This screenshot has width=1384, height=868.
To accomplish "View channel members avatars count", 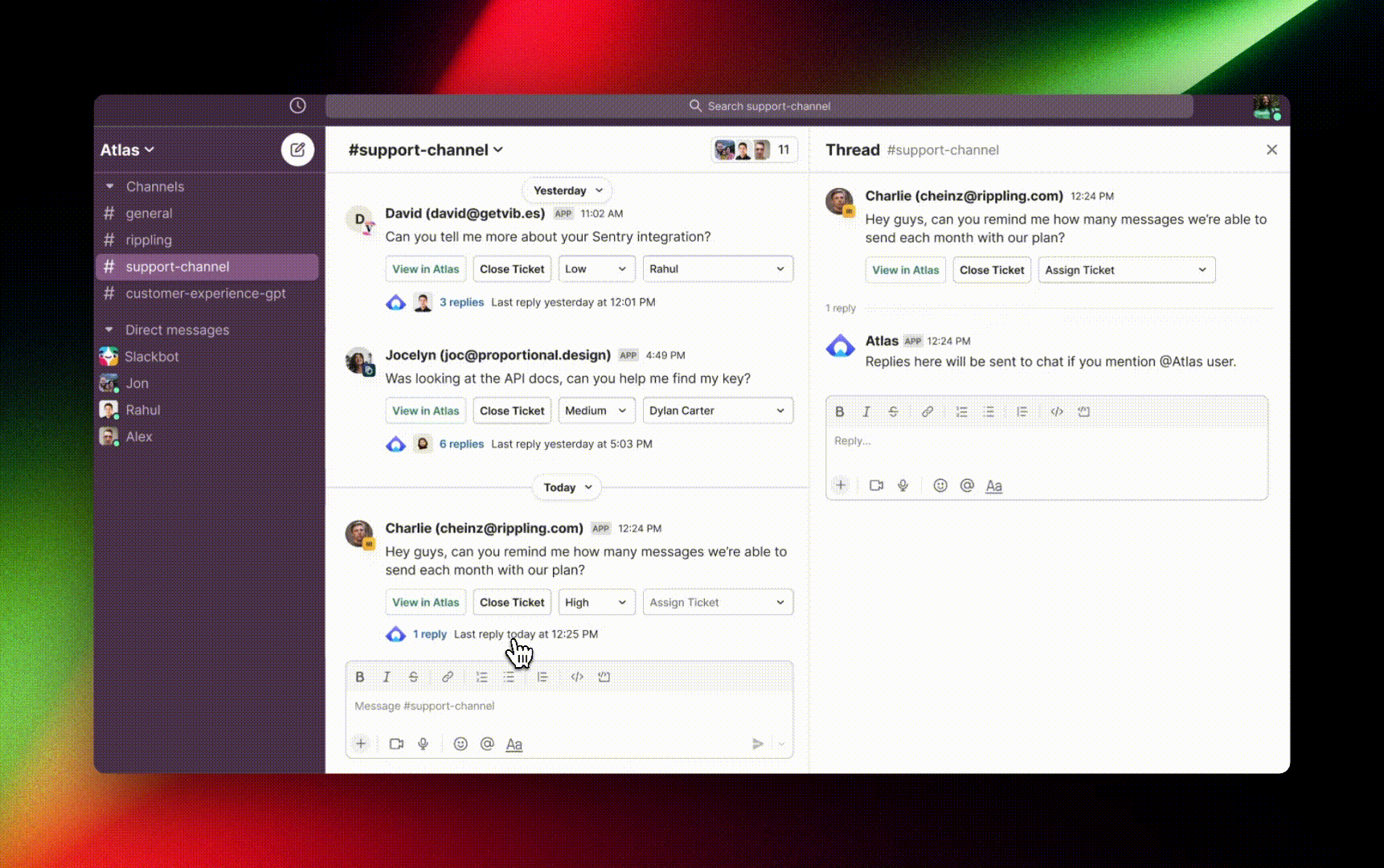I will click(x=754, y=150).
